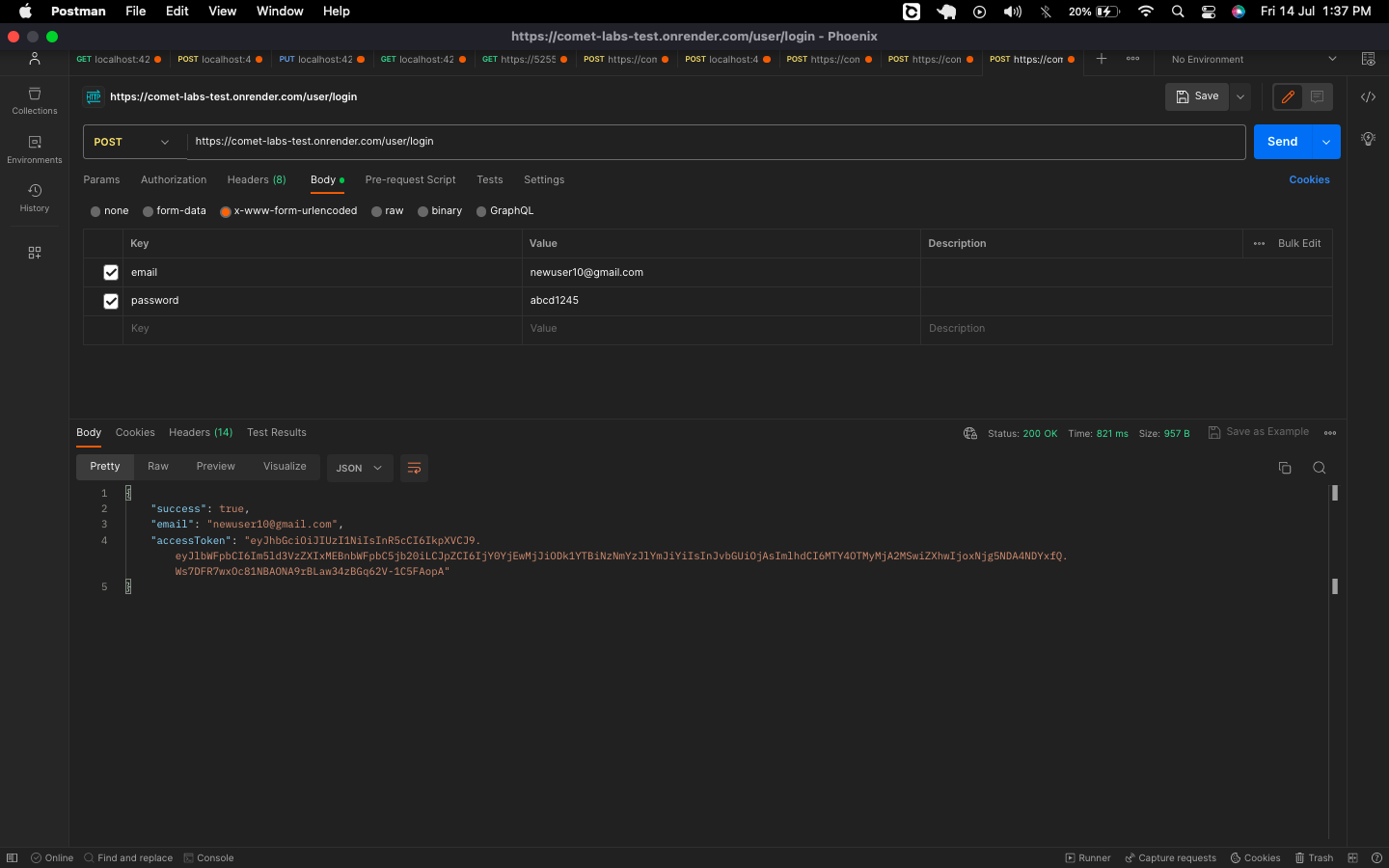Open the Runner

point(1088,857)
